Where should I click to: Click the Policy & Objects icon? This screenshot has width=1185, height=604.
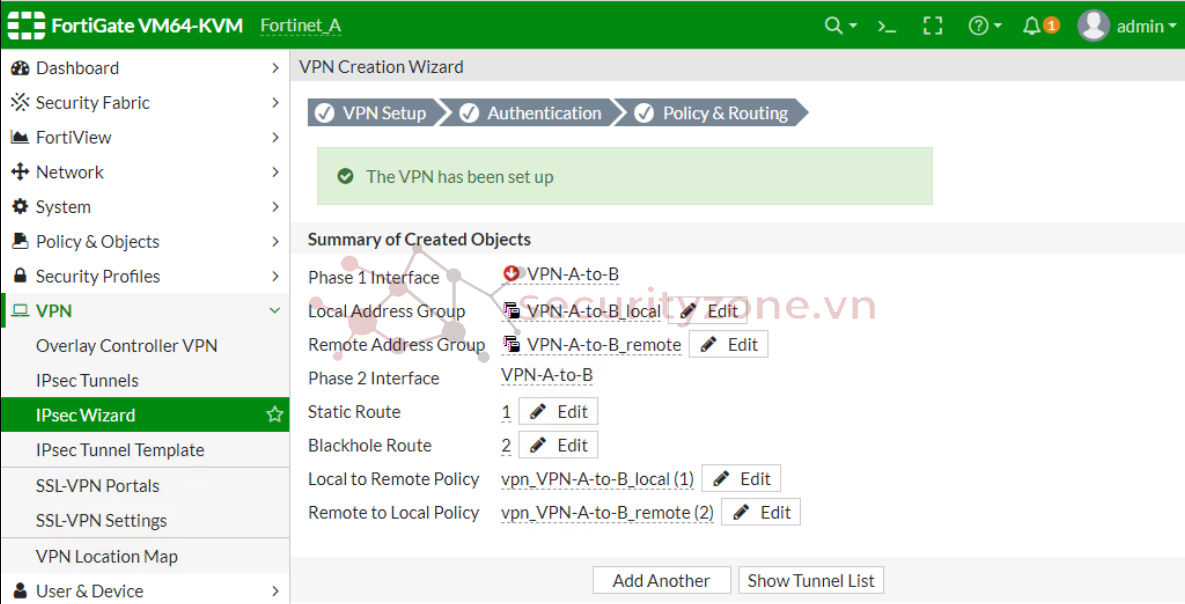(20, 241)
